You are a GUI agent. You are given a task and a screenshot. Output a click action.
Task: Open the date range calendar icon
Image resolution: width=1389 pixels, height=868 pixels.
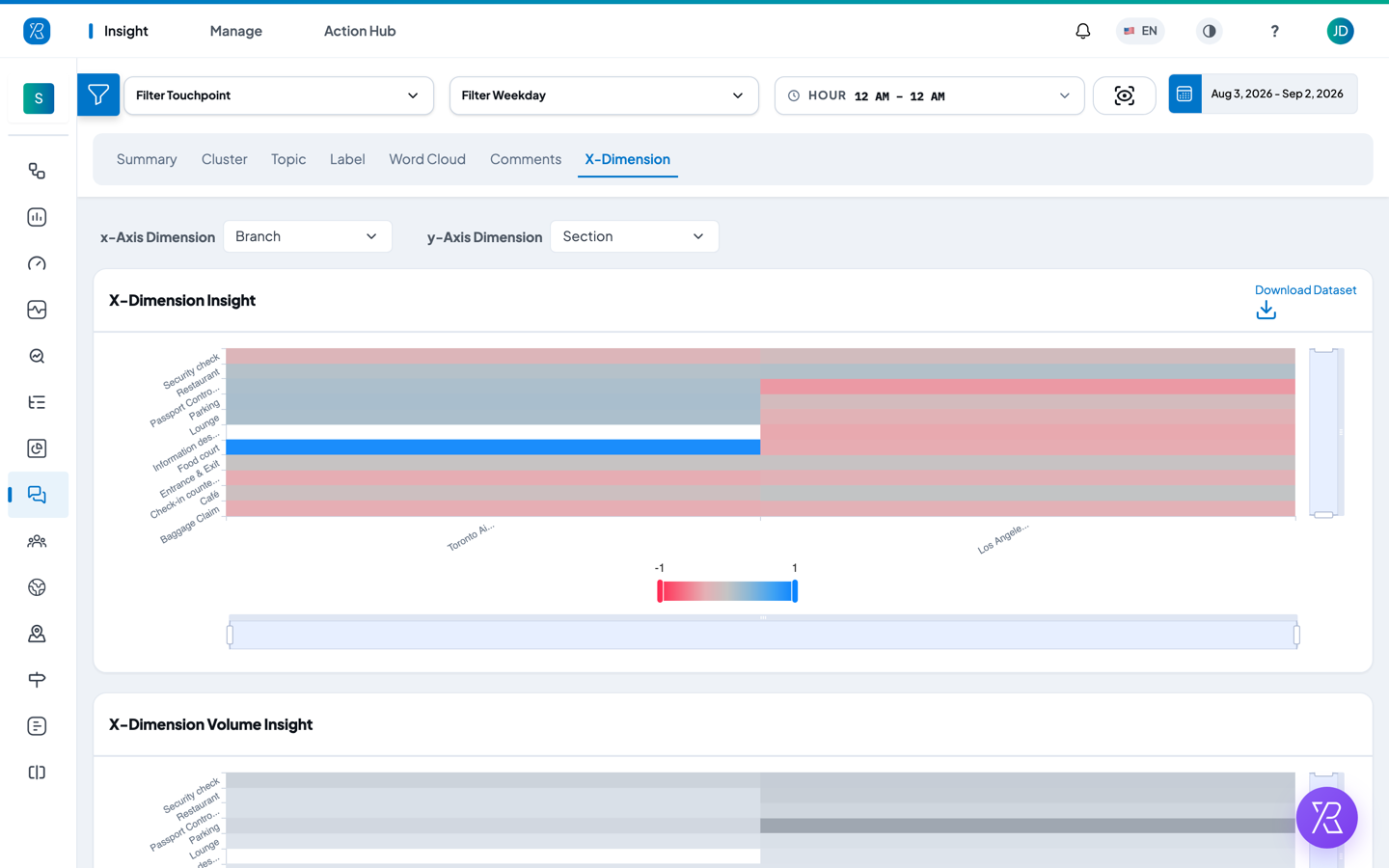[x=1185, y=94]
